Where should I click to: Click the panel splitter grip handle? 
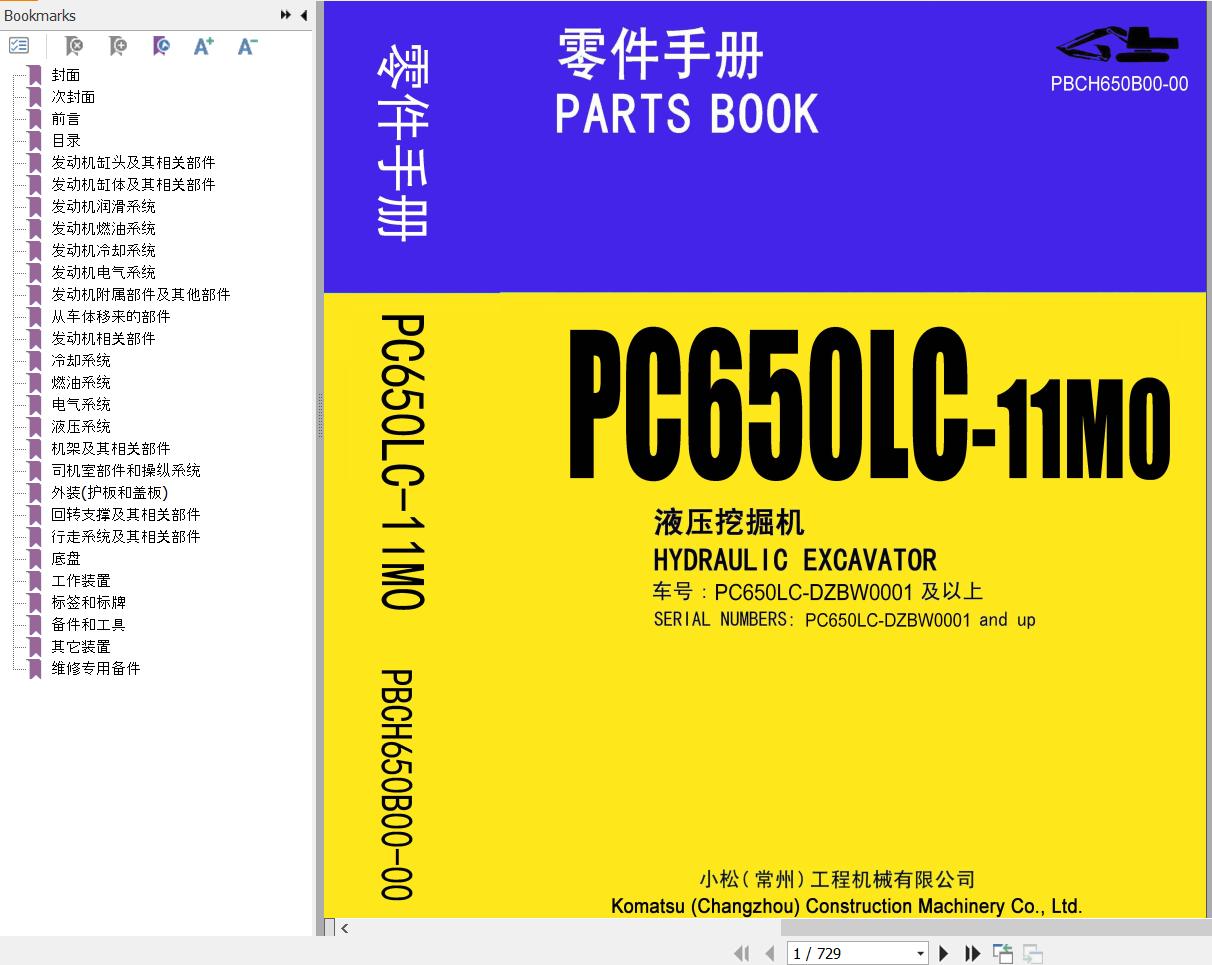point(320,416)
